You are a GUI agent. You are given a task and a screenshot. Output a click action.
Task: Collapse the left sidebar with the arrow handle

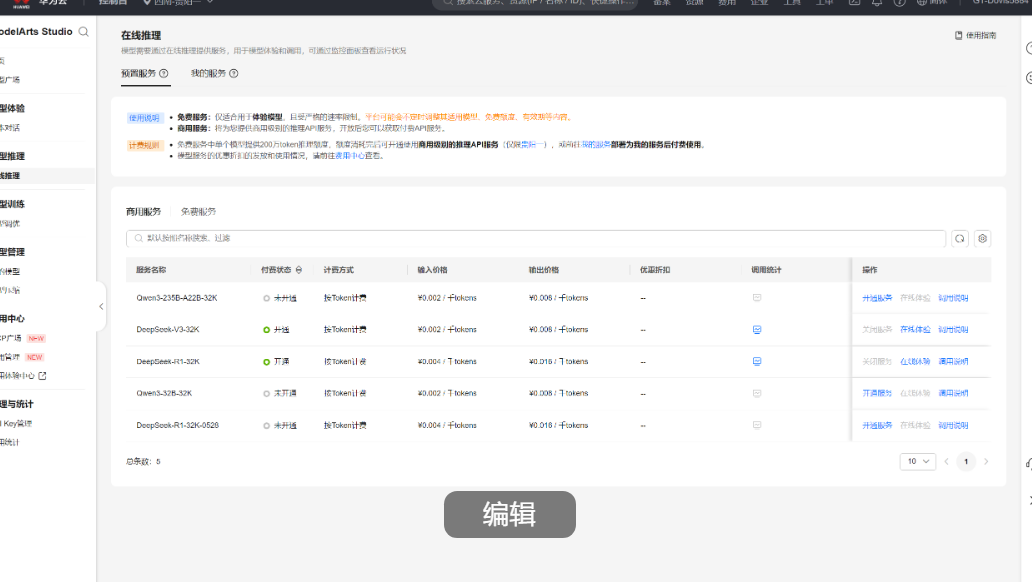(101, 306)
